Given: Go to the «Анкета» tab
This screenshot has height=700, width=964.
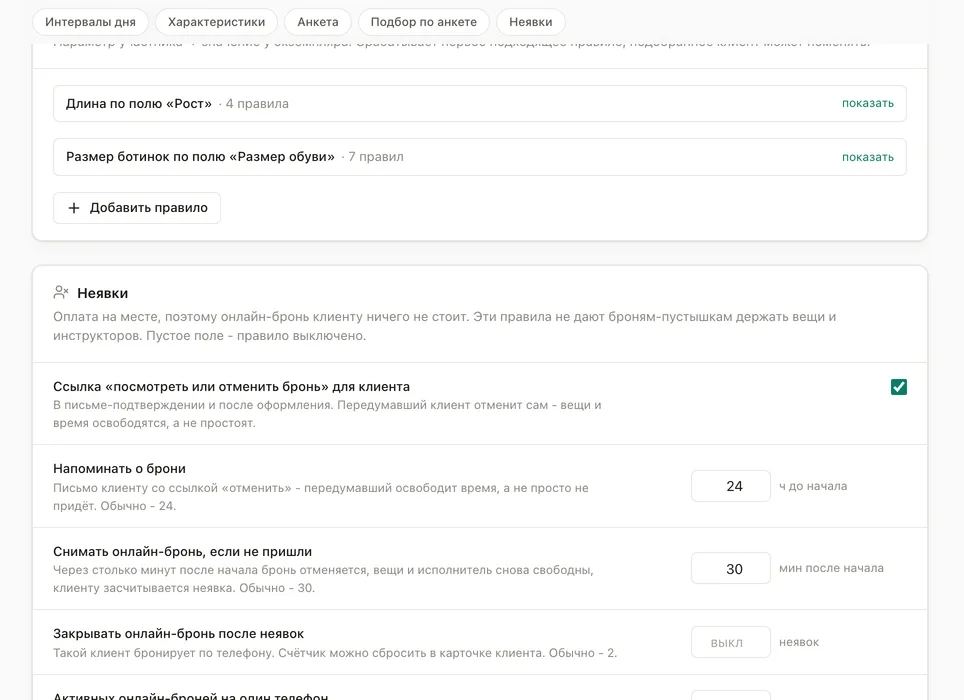Looking at the screenshot, I should 318,22.
